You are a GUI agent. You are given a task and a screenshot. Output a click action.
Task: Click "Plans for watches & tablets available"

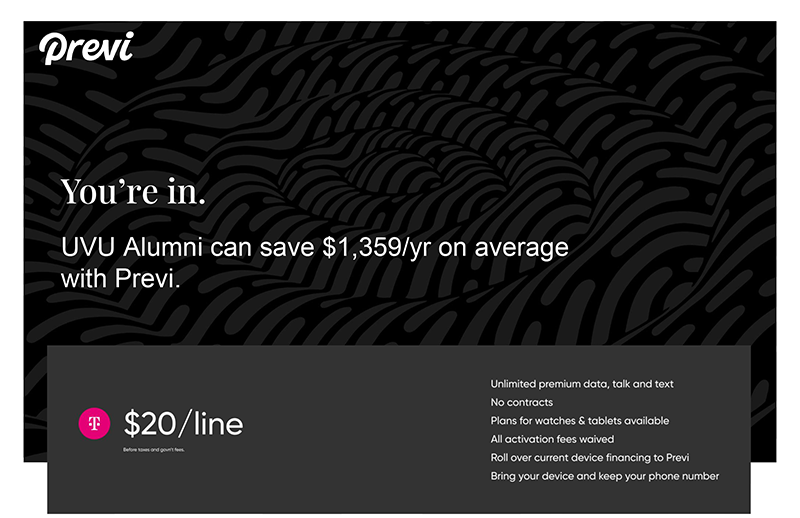coord(579,421)
